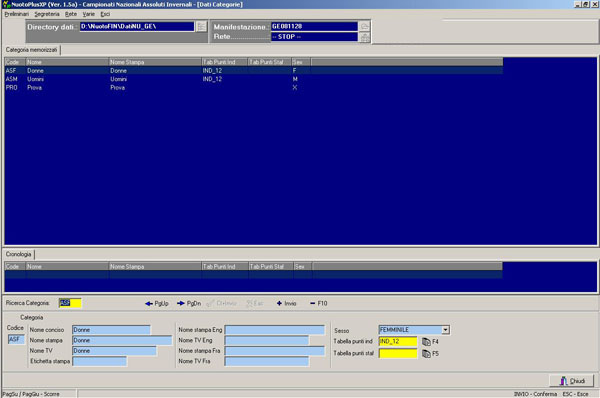Click the F5 table lookup icon
The width and height of the screenshot is (600, 398).
(426, 354)
